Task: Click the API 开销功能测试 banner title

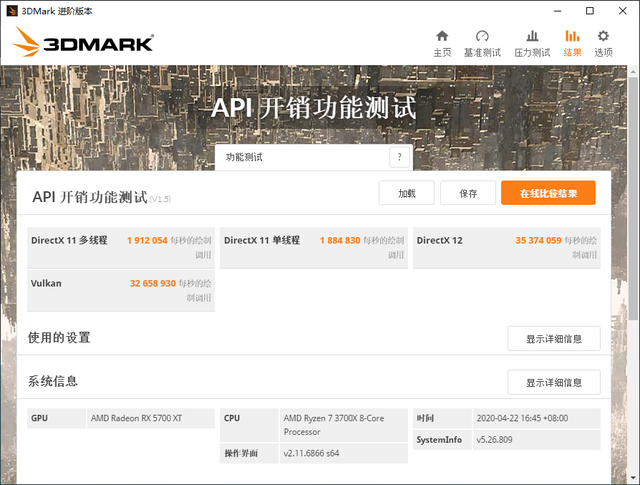Action: [313, 108]
